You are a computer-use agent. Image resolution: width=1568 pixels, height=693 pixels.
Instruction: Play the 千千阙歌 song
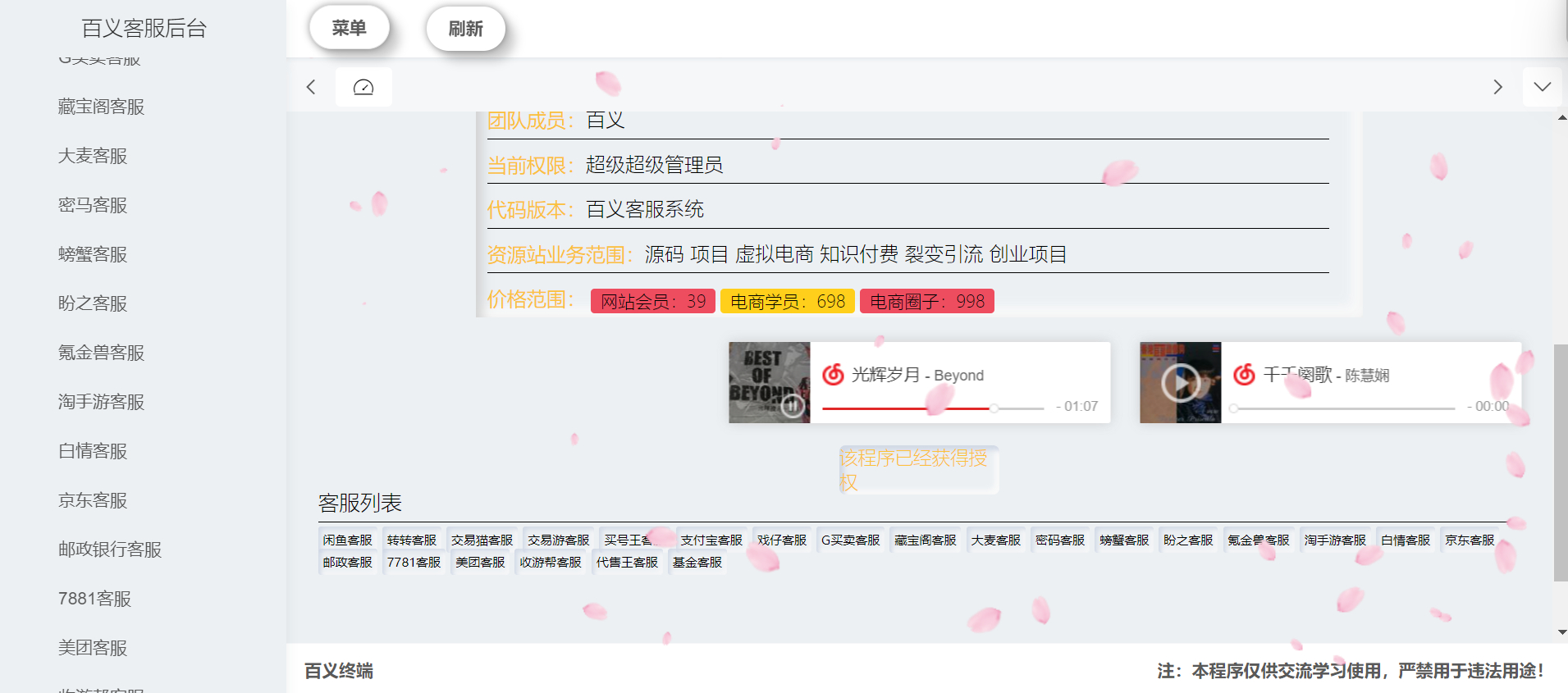(1181, 382)
